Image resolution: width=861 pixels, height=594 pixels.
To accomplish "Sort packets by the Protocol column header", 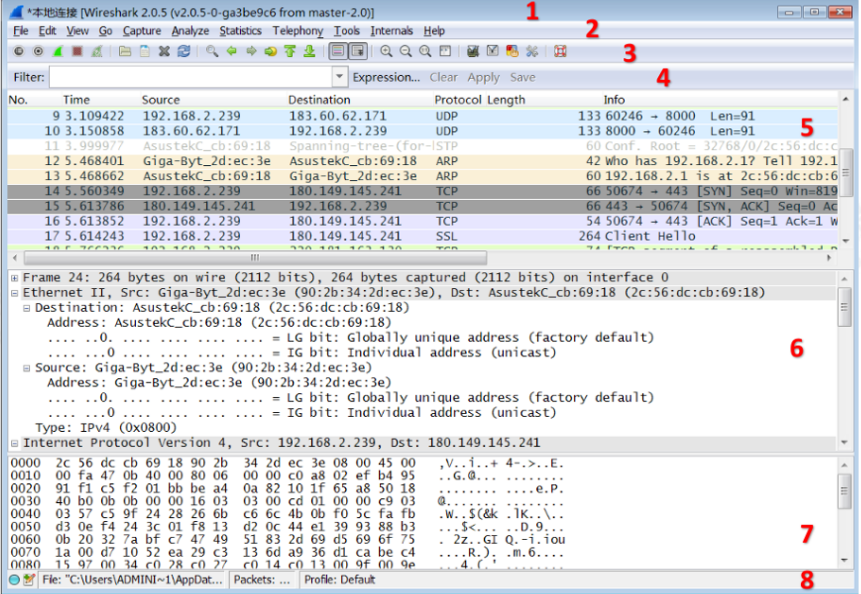I will (458, 100).
